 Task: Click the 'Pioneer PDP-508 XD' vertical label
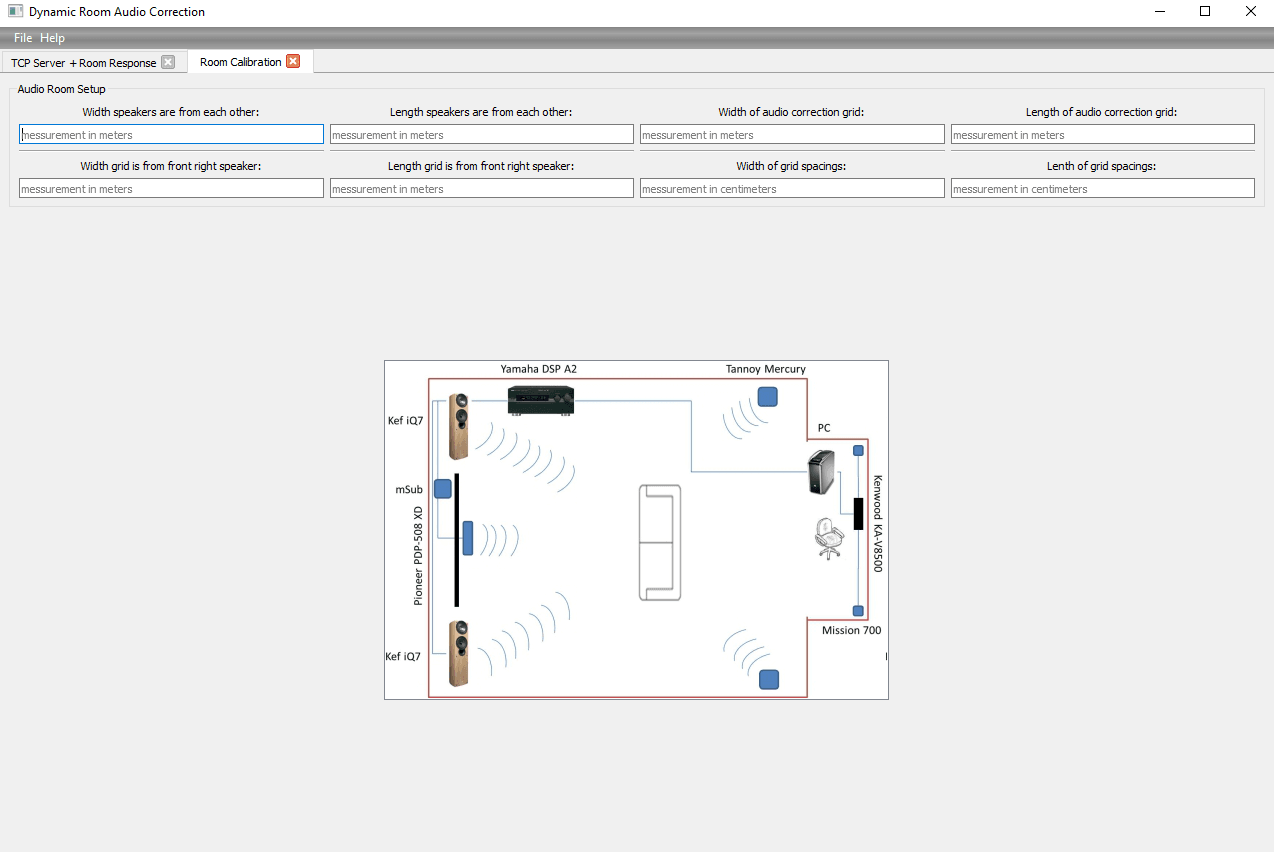pyautogui.click(x=418, y=555)
